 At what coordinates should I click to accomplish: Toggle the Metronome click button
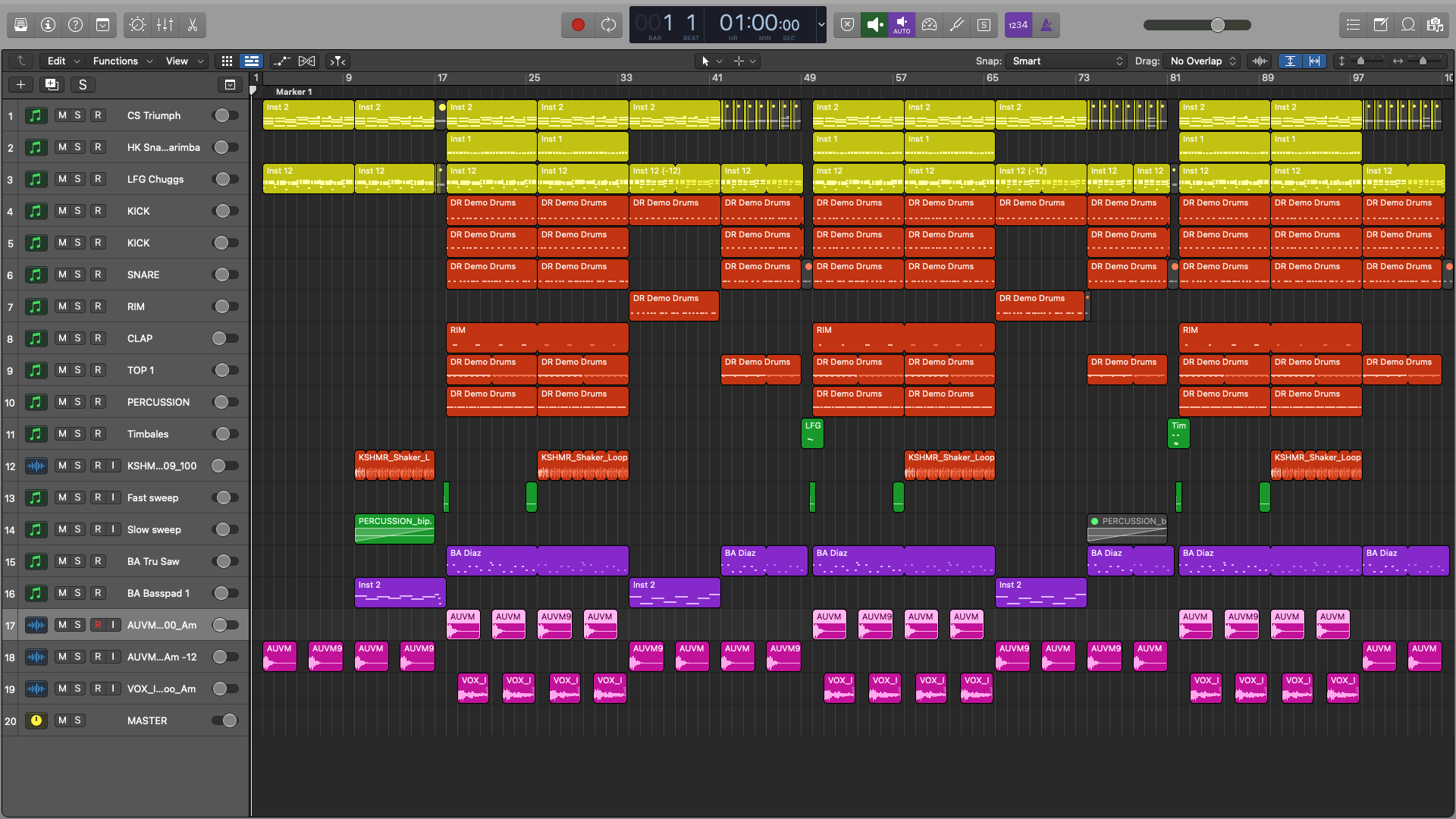1046,25
